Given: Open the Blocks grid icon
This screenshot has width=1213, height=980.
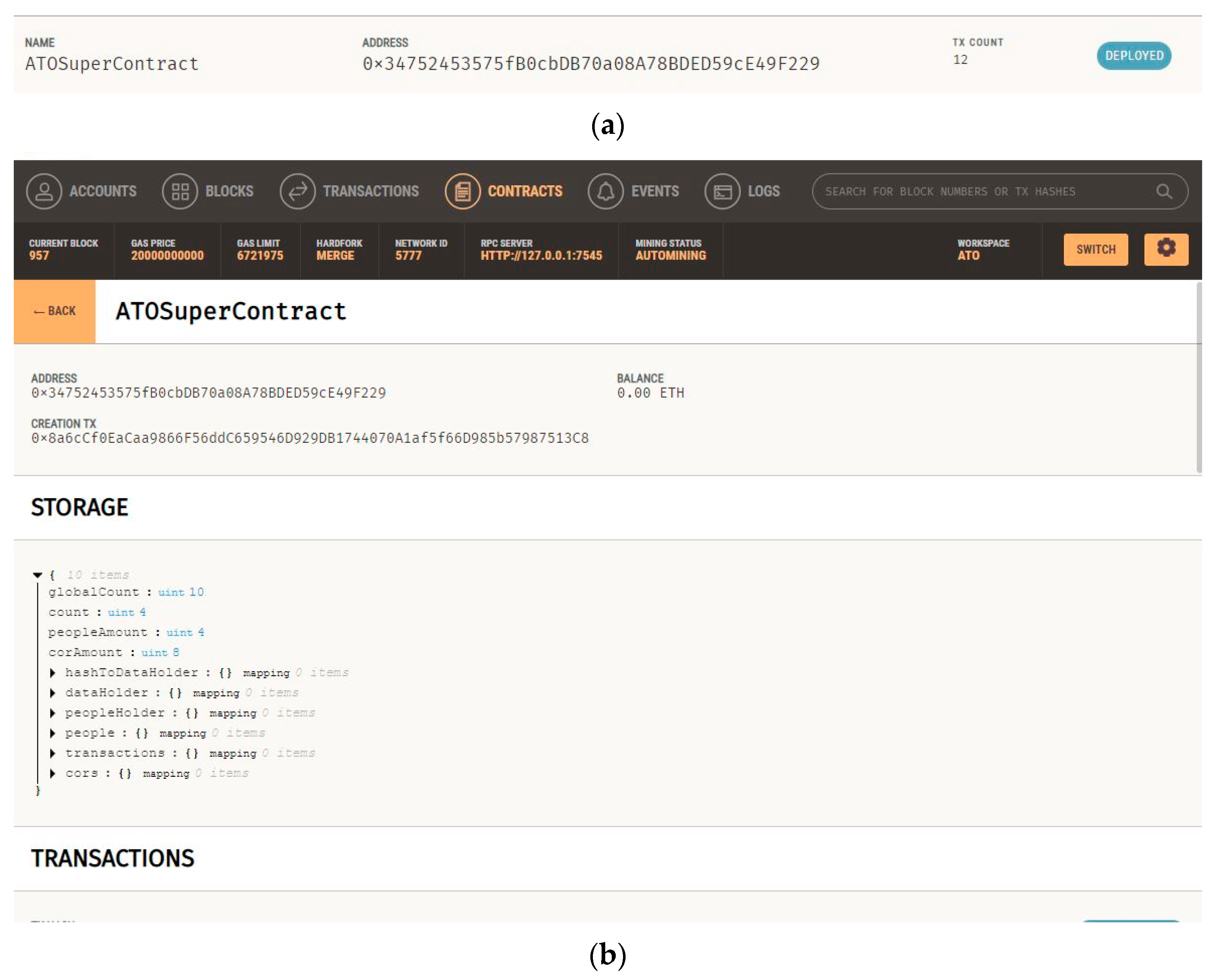Looking at the screenshot, I should [180, 192].
